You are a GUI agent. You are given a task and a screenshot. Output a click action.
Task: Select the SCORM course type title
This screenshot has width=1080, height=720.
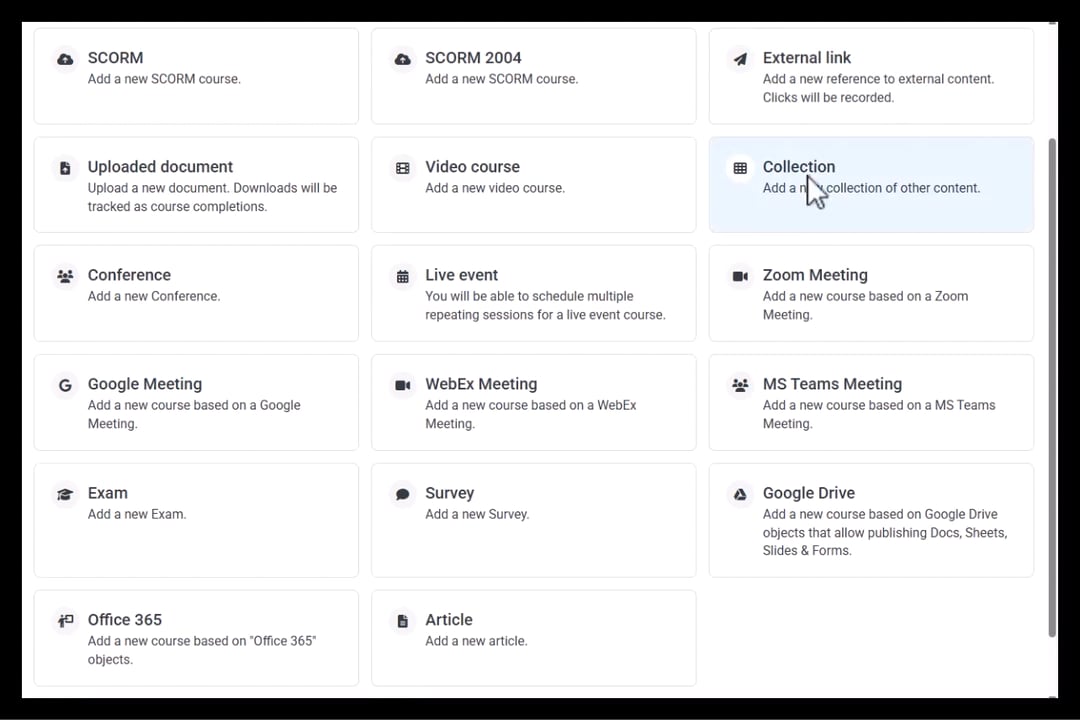[115, 58]
